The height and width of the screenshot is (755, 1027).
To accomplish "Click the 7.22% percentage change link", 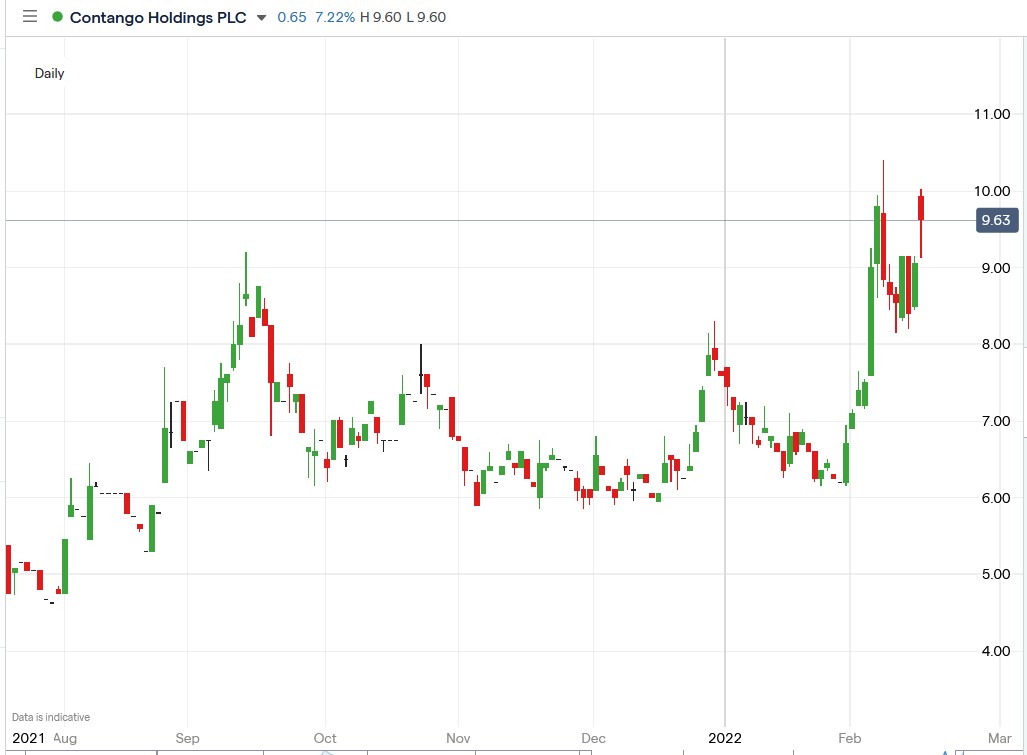I will (x=335, y=16).
